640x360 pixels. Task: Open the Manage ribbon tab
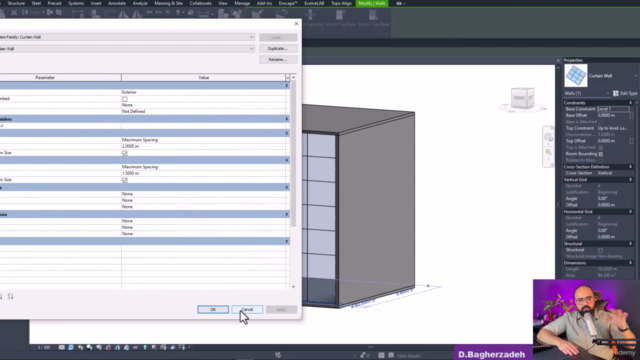(242, 3)
